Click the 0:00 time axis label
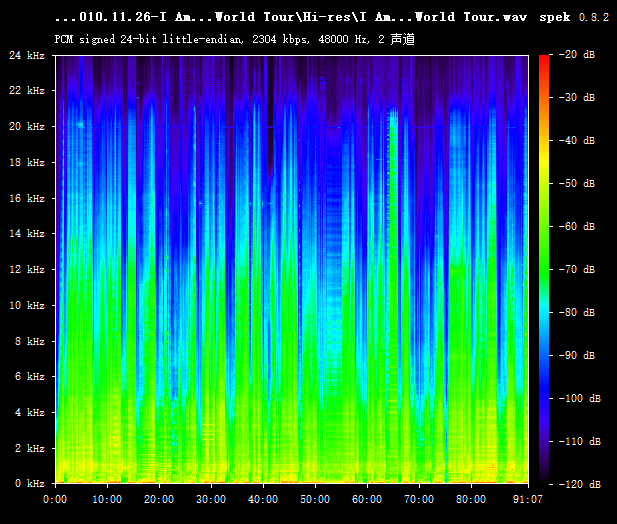 (x=55, y=500)
